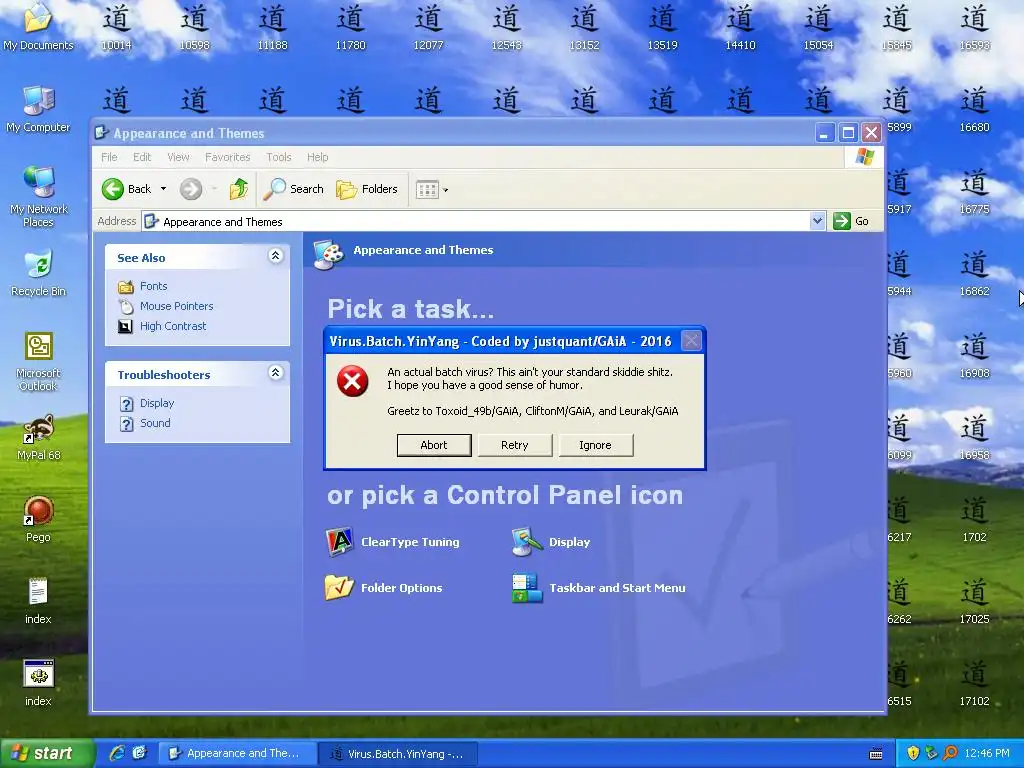Open the Mouse Pointers link
The image size is (1024, 768).
tap(176, 306)
